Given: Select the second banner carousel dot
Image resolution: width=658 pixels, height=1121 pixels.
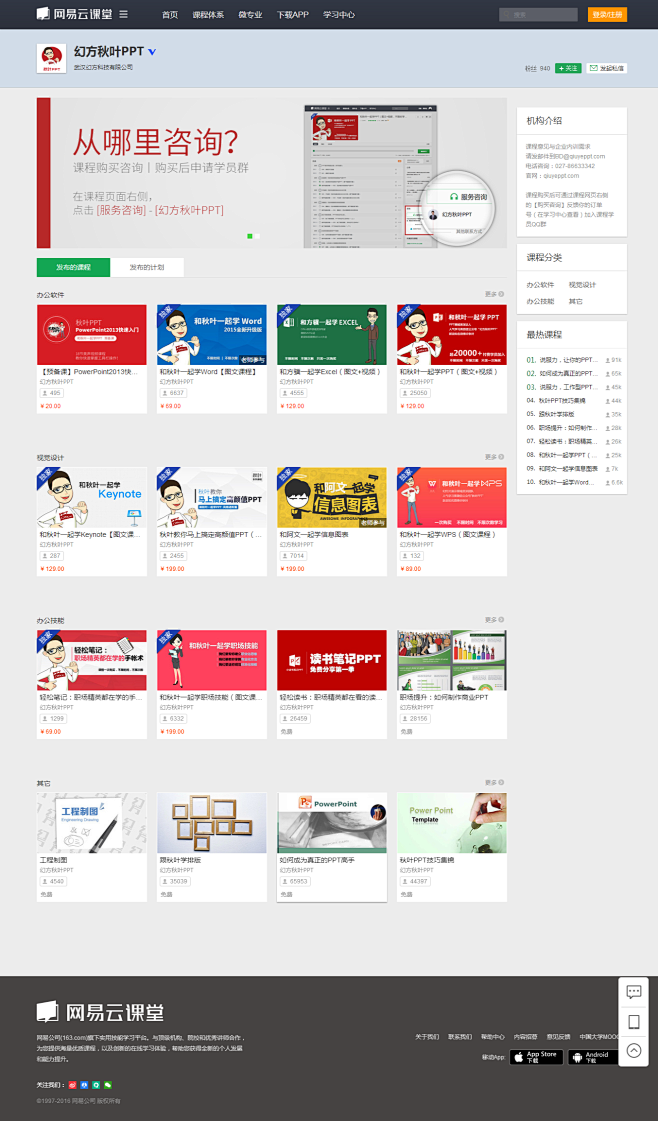Looking at the screenshot, I should tap(257, 236).
